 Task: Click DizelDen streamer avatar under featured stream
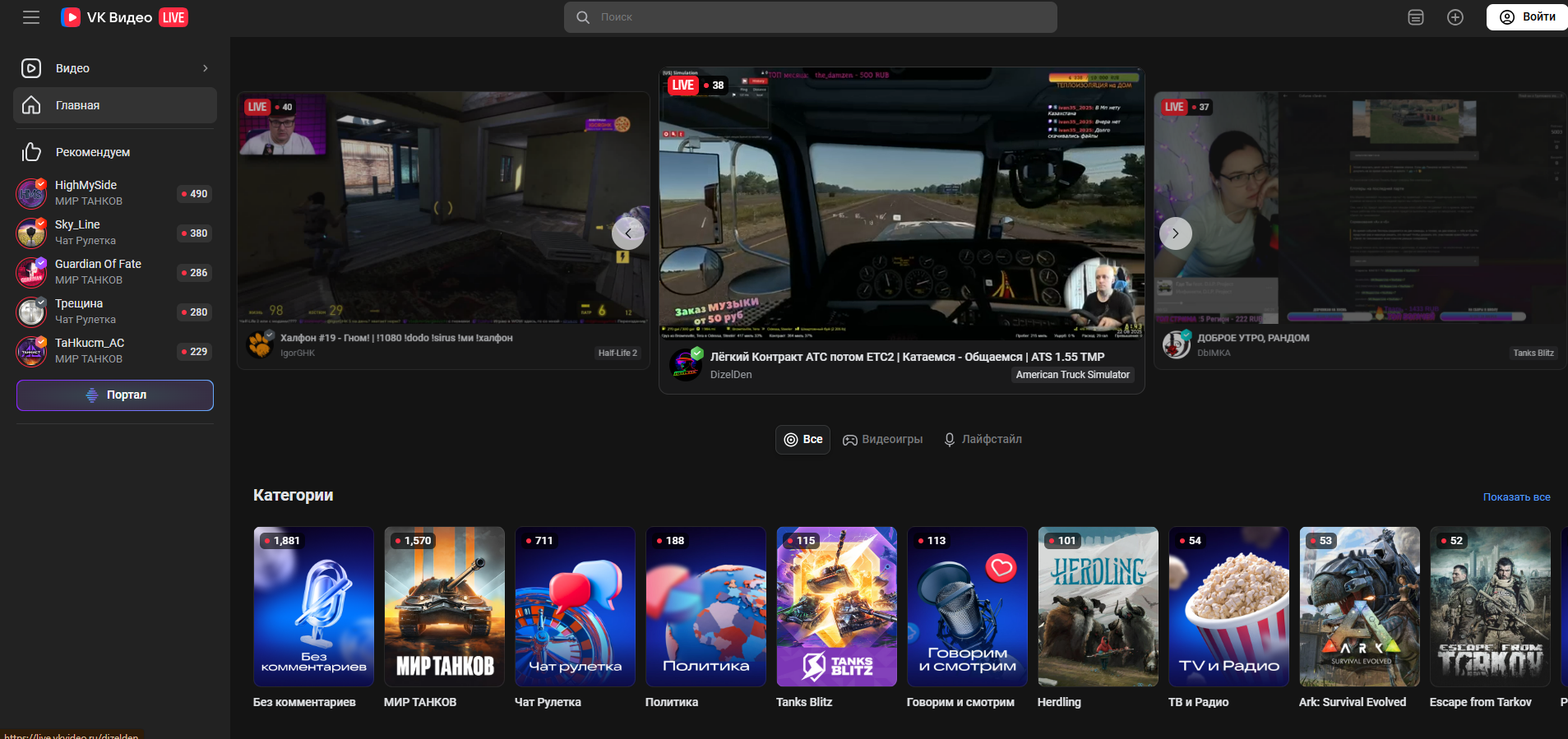(685, 364)
